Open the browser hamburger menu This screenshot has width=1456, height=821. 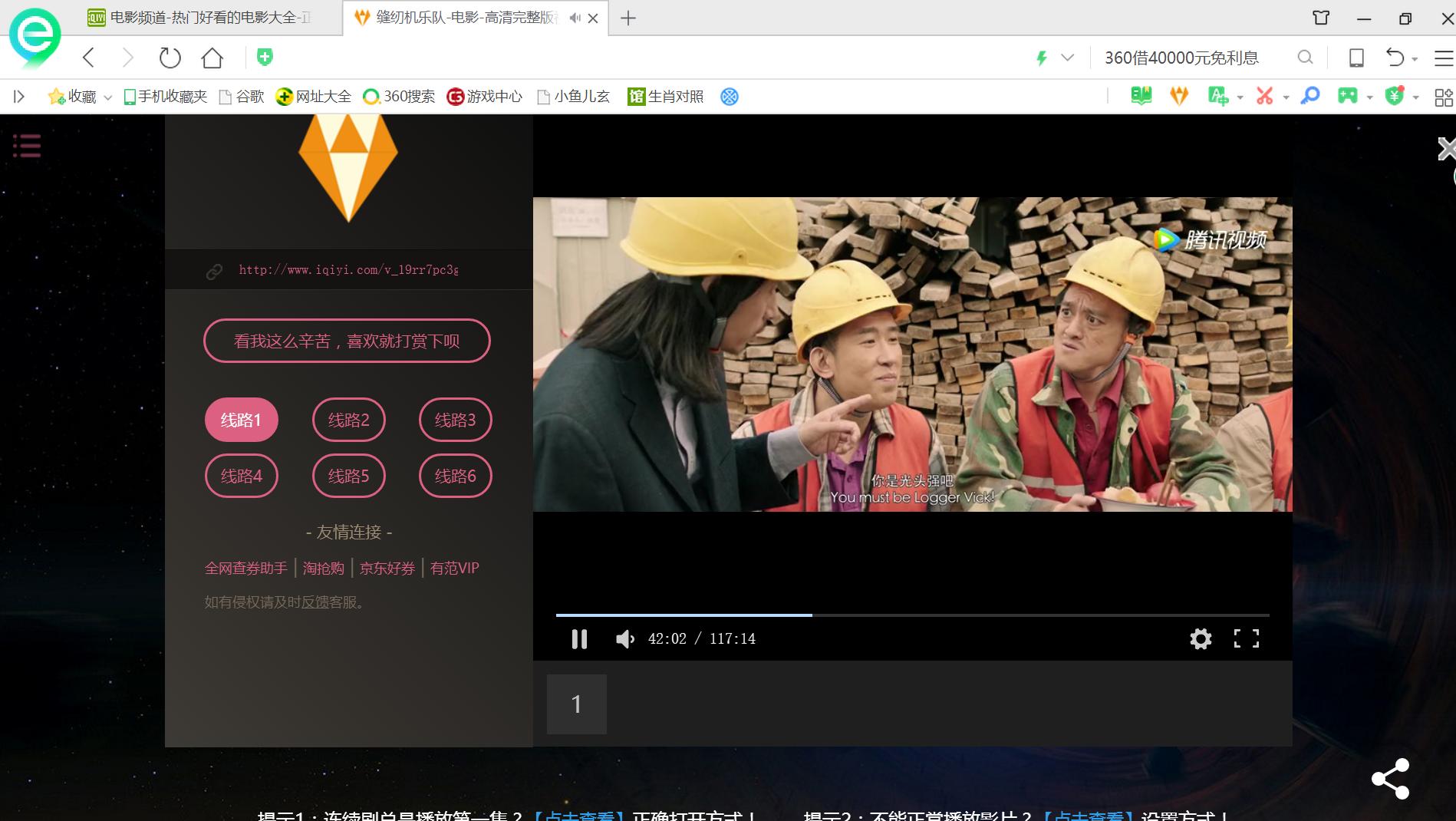coord(1441,58)
